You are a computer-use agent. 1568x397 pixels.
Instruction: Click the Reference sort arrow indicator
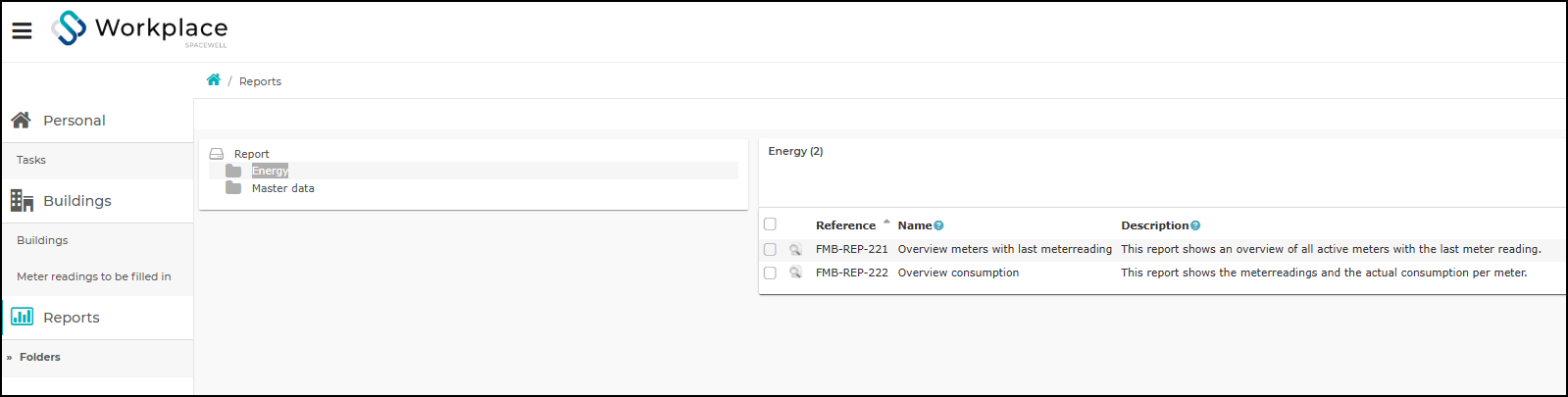tap(886, 223)
